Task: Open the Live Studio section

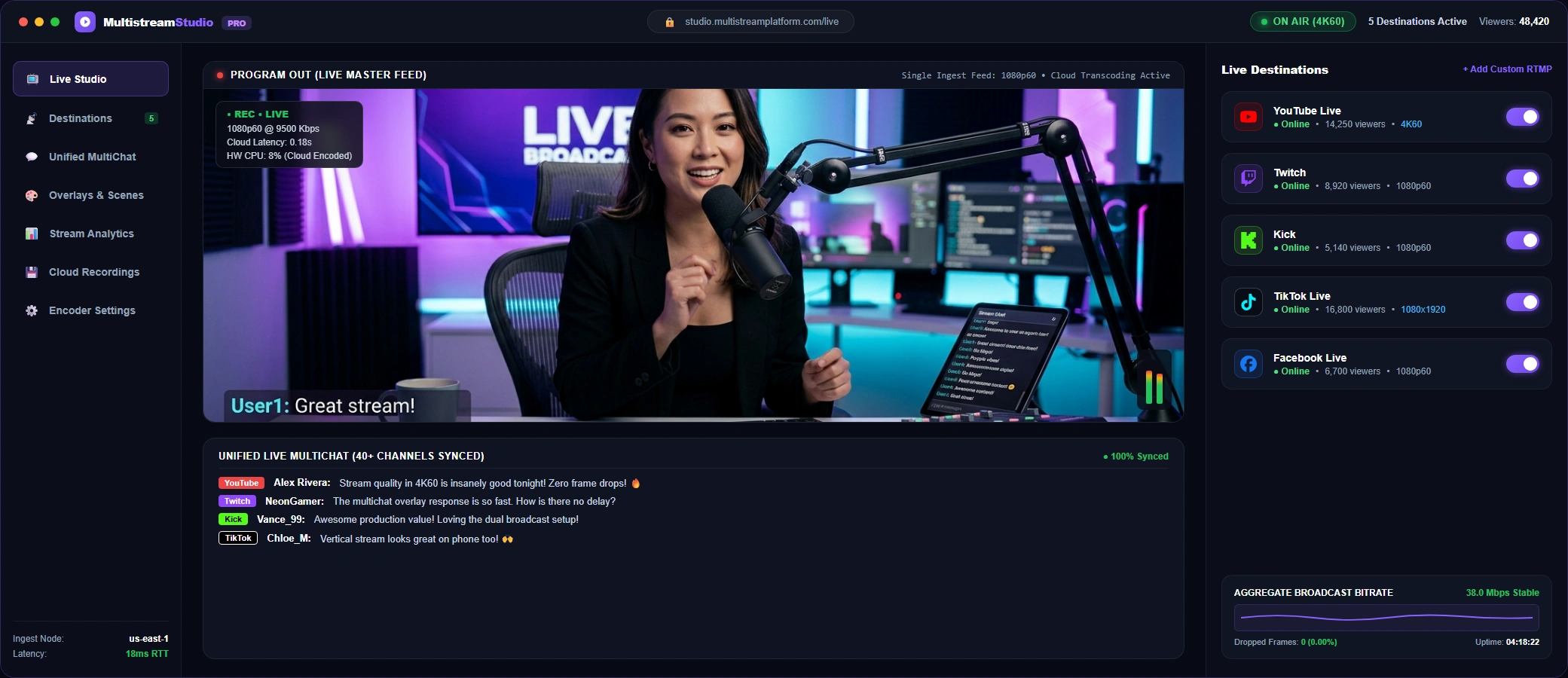Action: [90, 79]
